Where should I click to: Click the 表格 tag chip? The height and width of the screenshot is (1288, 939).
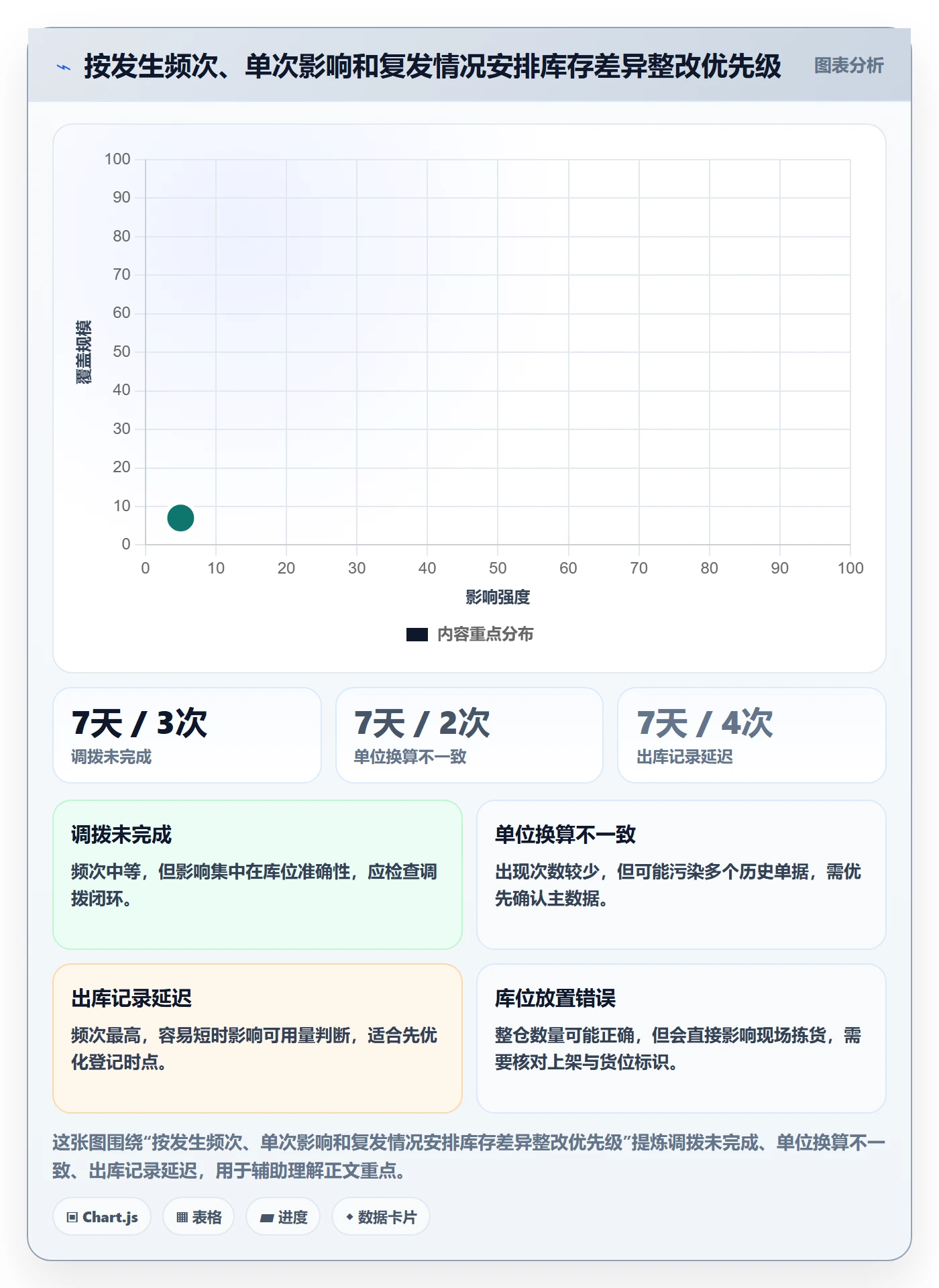(199, 1217)
